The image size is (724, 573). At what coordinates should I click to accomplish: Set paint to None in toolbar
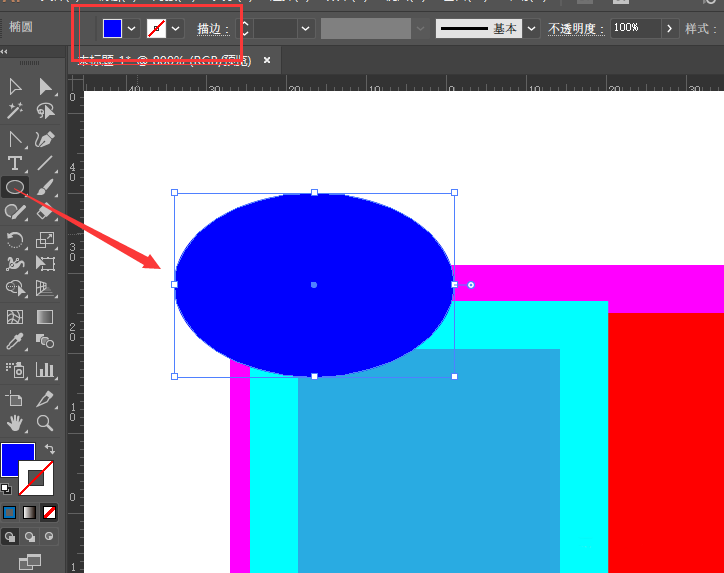pos(49,513)
